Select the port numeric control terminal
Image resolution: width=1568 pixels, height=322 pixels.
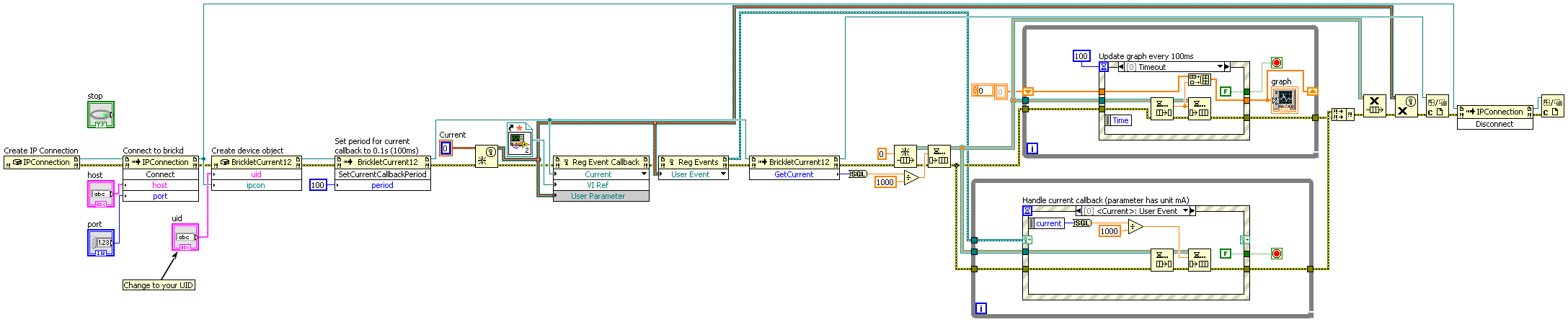click(101, 243)
